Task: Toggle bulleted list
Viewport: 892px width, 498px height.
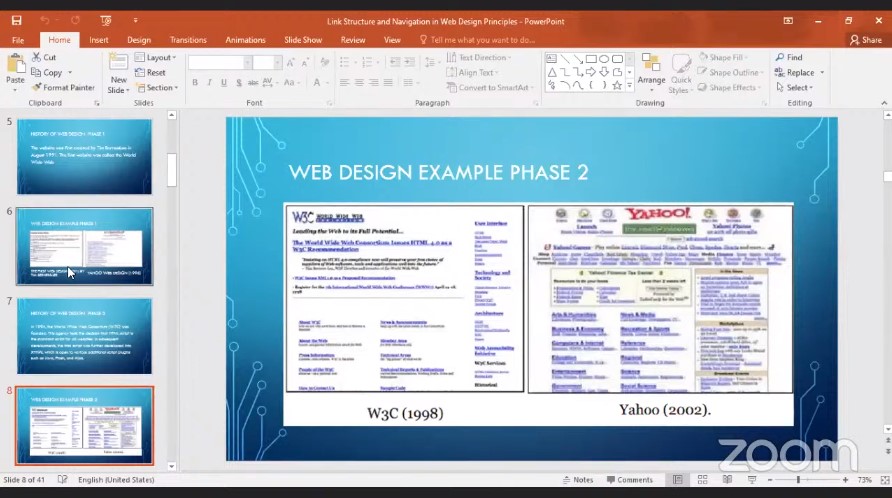Action: (346, 62)
